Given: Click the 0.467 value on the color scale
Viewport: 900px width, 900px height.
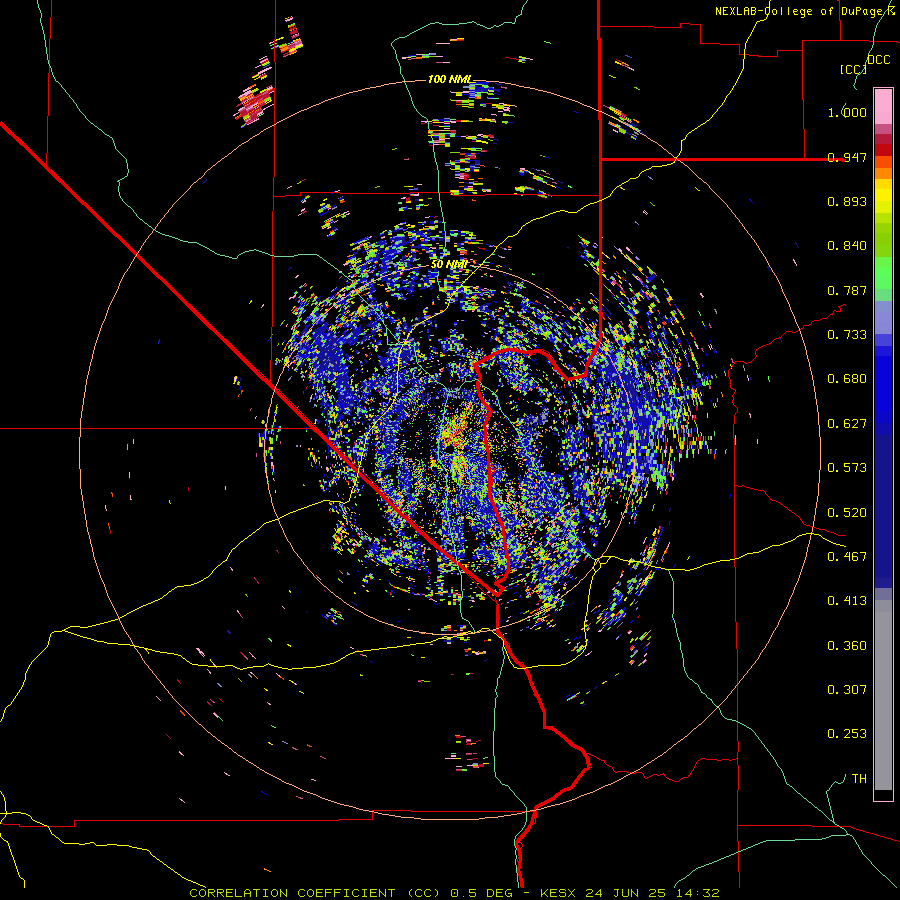Looking at the screenshot, I should [x=847, y=557].
